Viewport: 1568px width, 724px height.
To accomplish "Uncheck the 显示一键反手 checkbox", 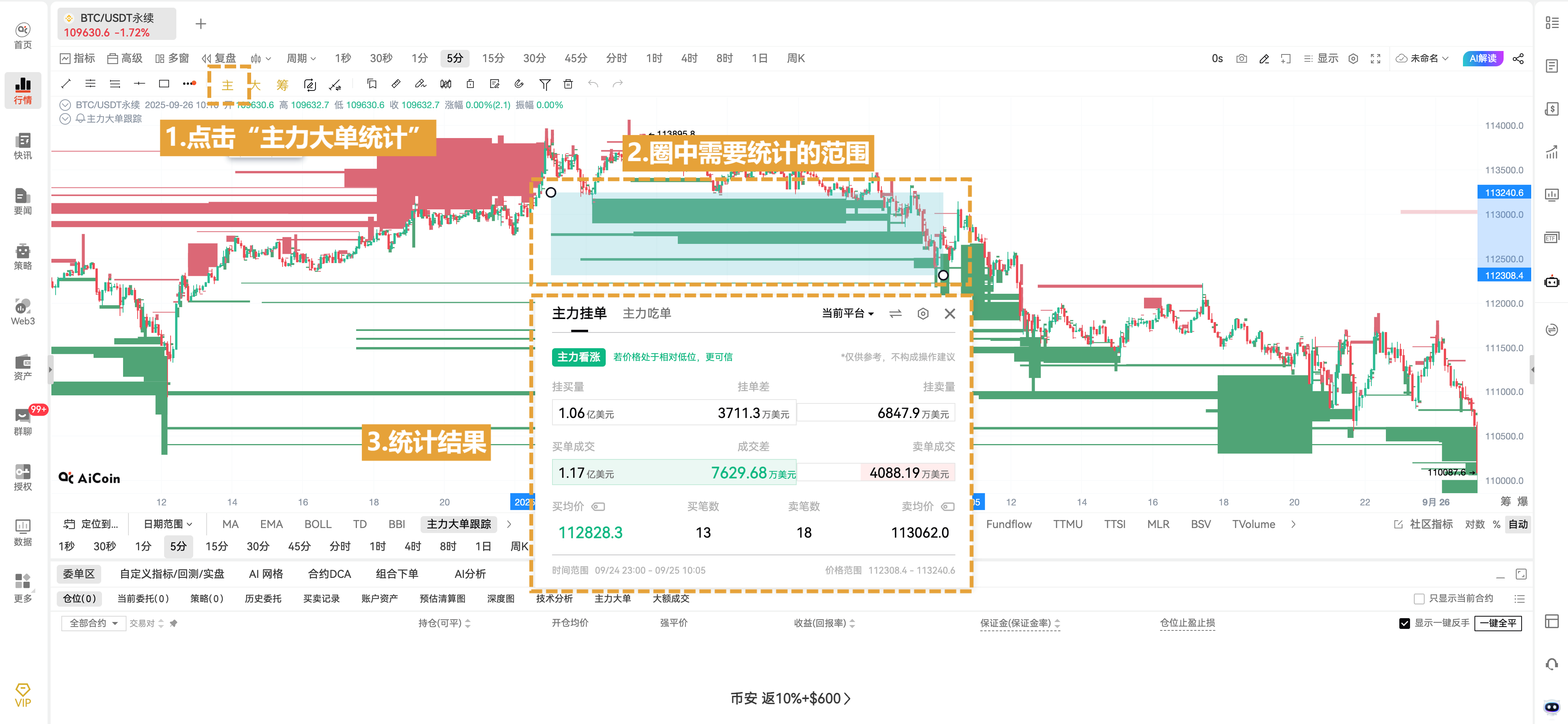I will click(x=1404, y=623).
